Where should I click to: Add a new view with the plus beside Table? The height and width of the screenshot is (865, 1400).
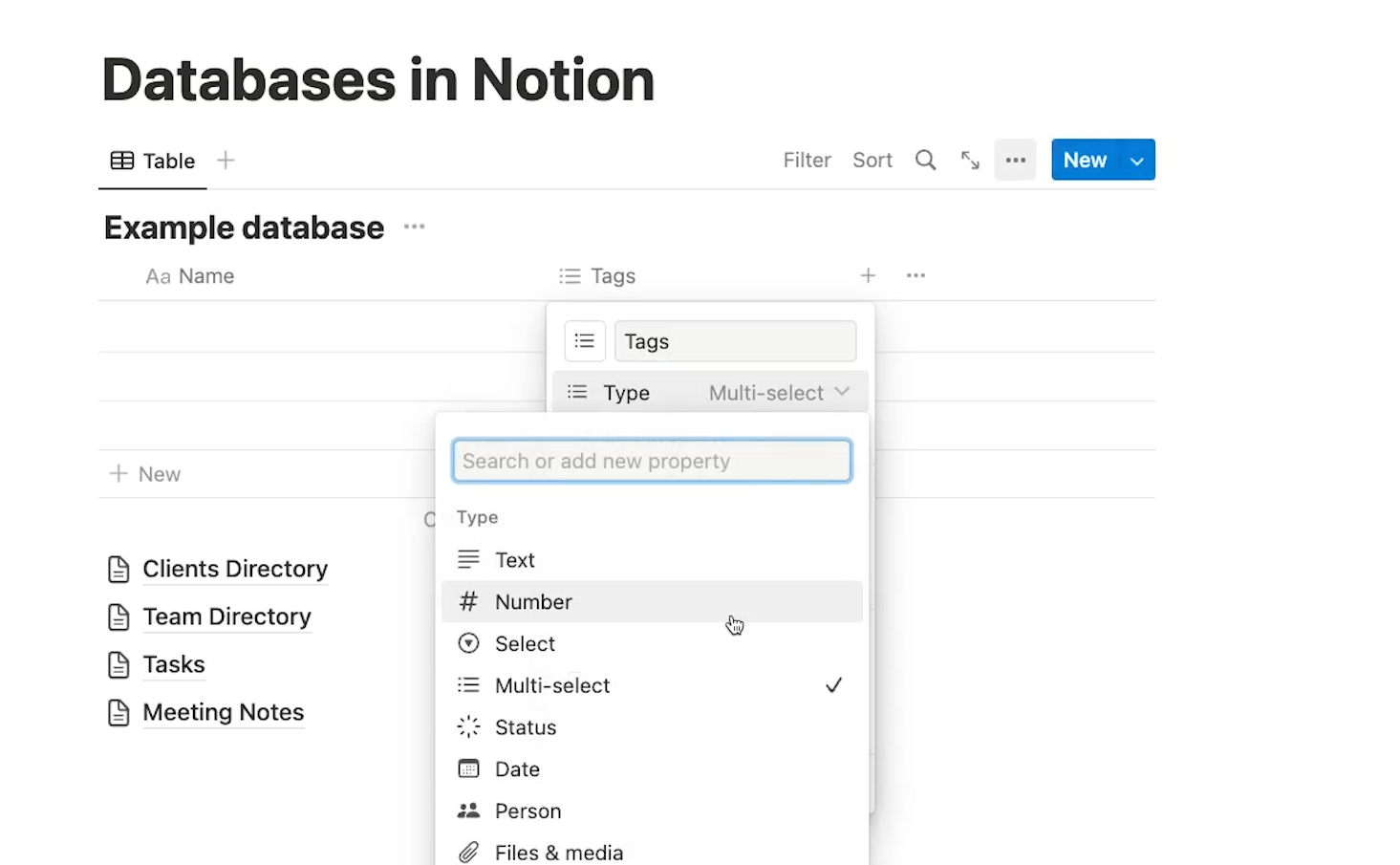pyautogui.click(x=226, y=160)
